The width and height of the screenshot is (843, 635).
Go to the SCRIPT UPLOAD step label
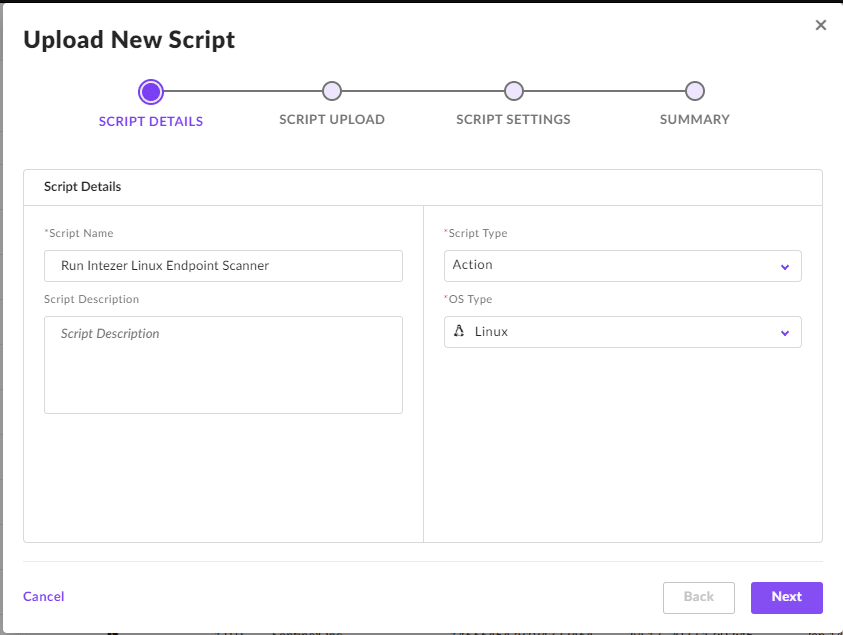tap(332, 120)
